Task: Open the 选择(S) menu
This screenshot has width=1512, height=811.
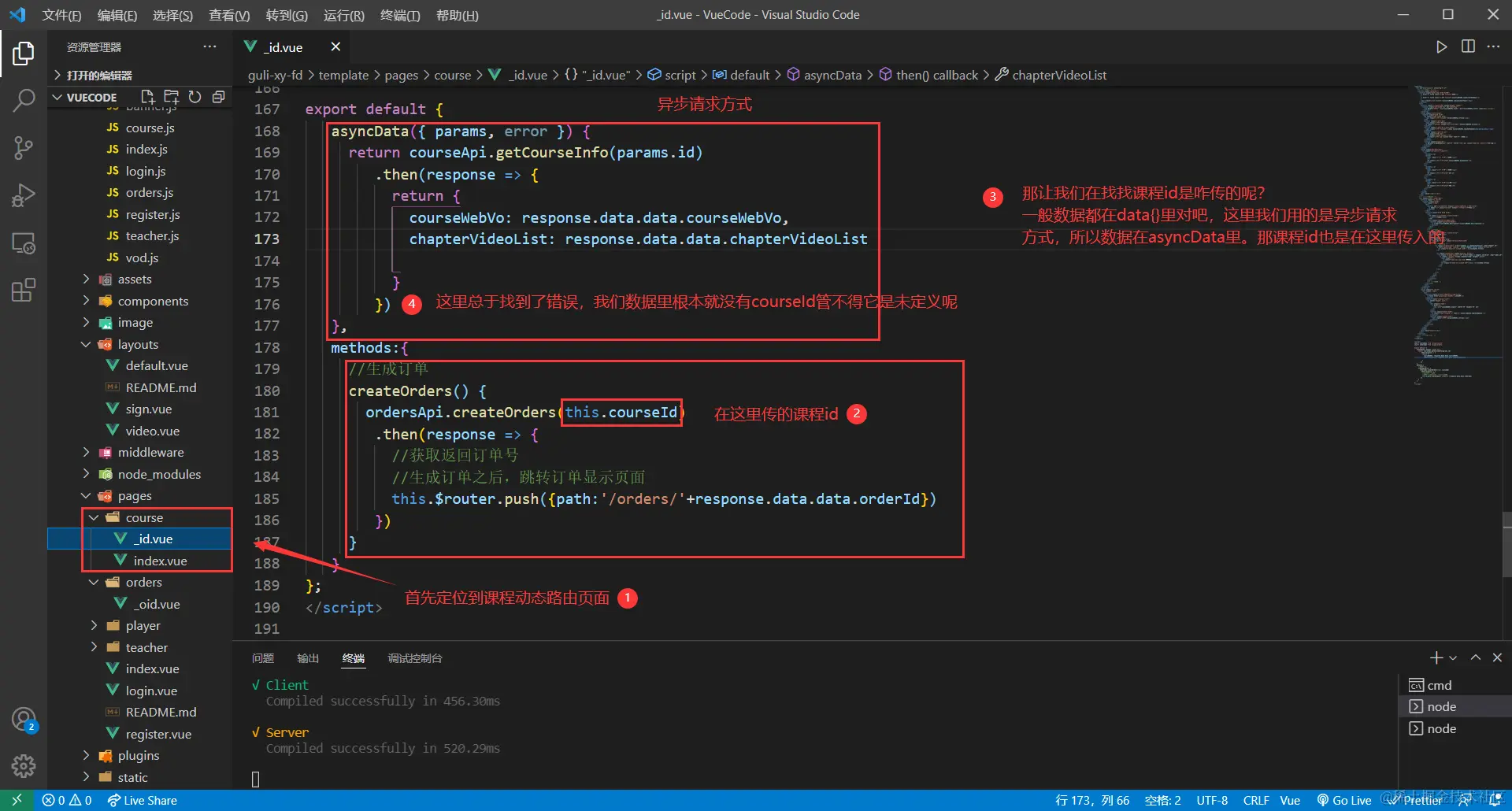Action: click(172, 15)
